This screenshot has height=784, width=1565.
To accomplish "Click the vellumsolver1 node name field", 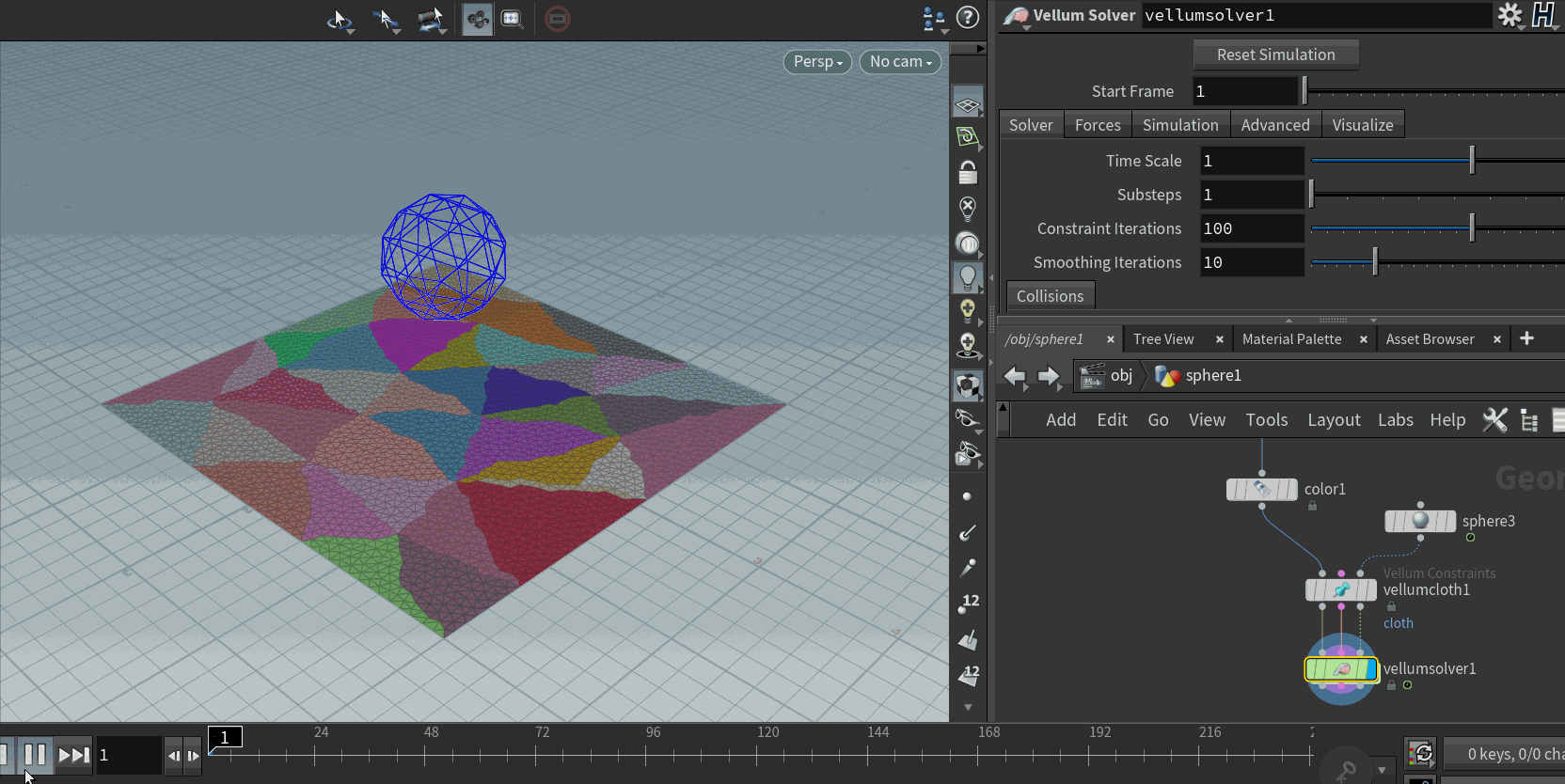I will point(1316,15).
